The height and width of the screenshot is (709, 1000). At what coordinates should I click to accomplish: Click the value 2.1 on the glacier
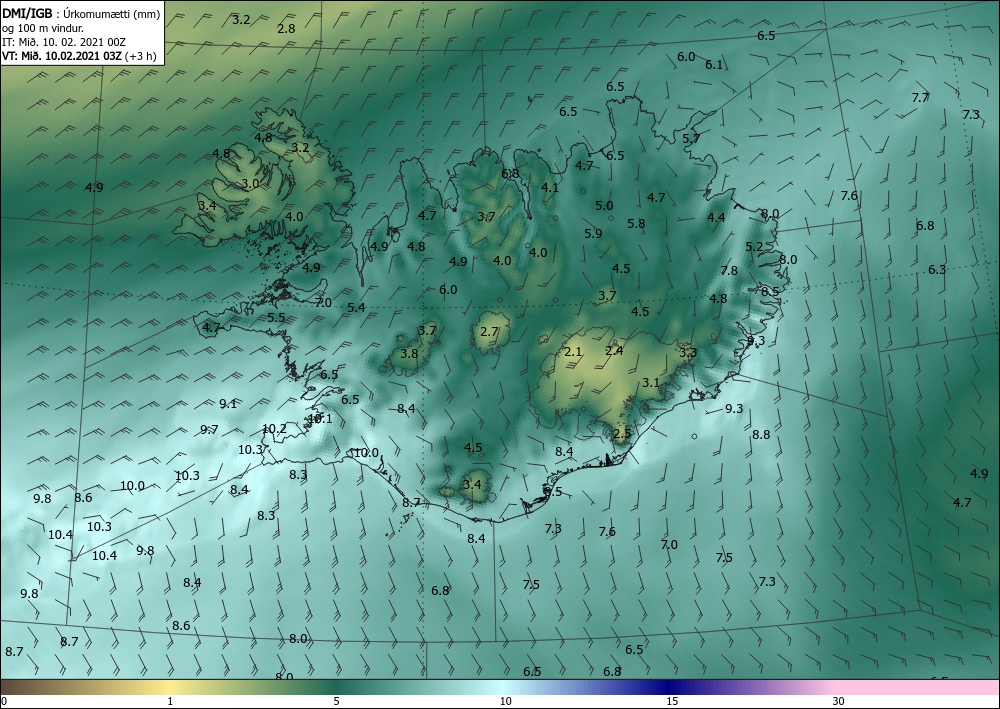(573, 352)
